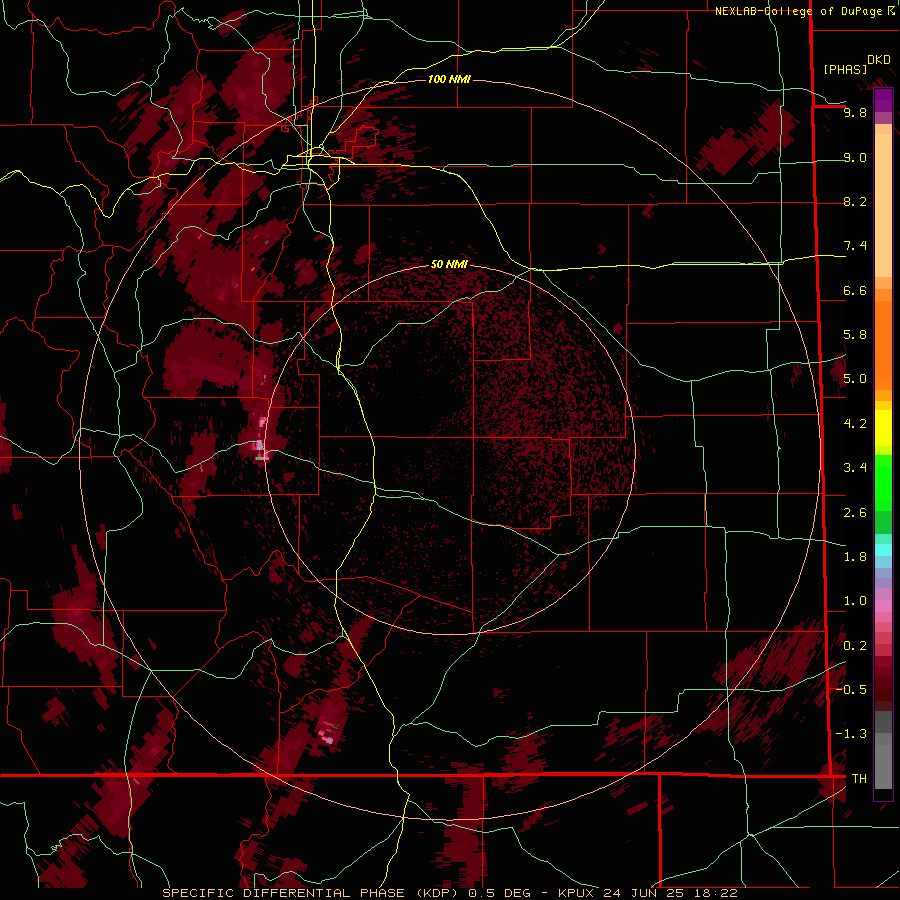Click the 3.4 legend value

point(855,467)
